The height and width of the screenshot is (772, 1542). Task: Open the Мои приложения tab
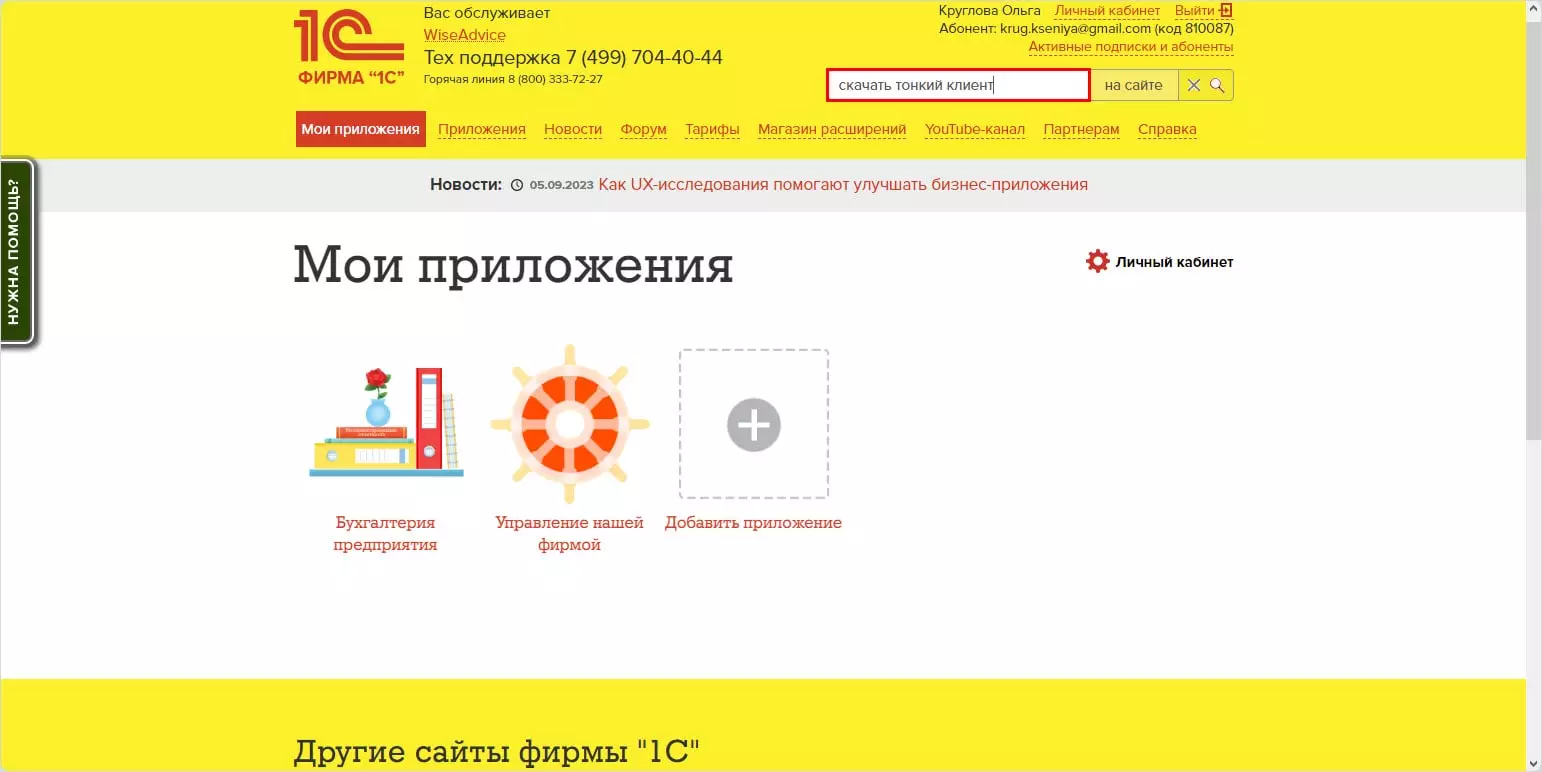coord(361,129)
